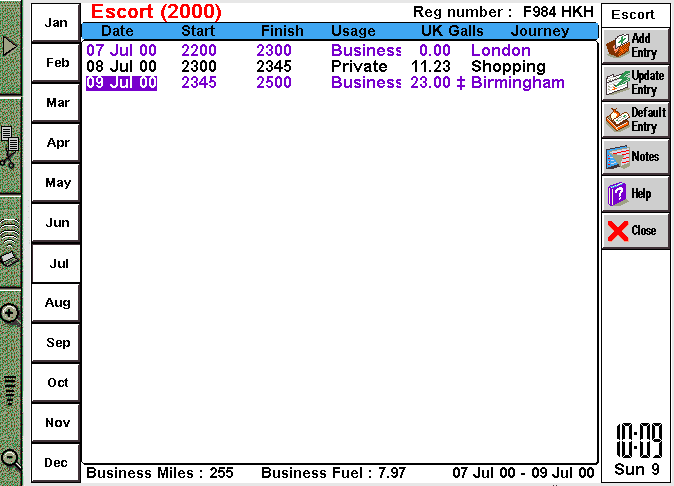Click the Escort title button at top right
The height and width of the screenshot is (486, 674).
click(634, 15)
